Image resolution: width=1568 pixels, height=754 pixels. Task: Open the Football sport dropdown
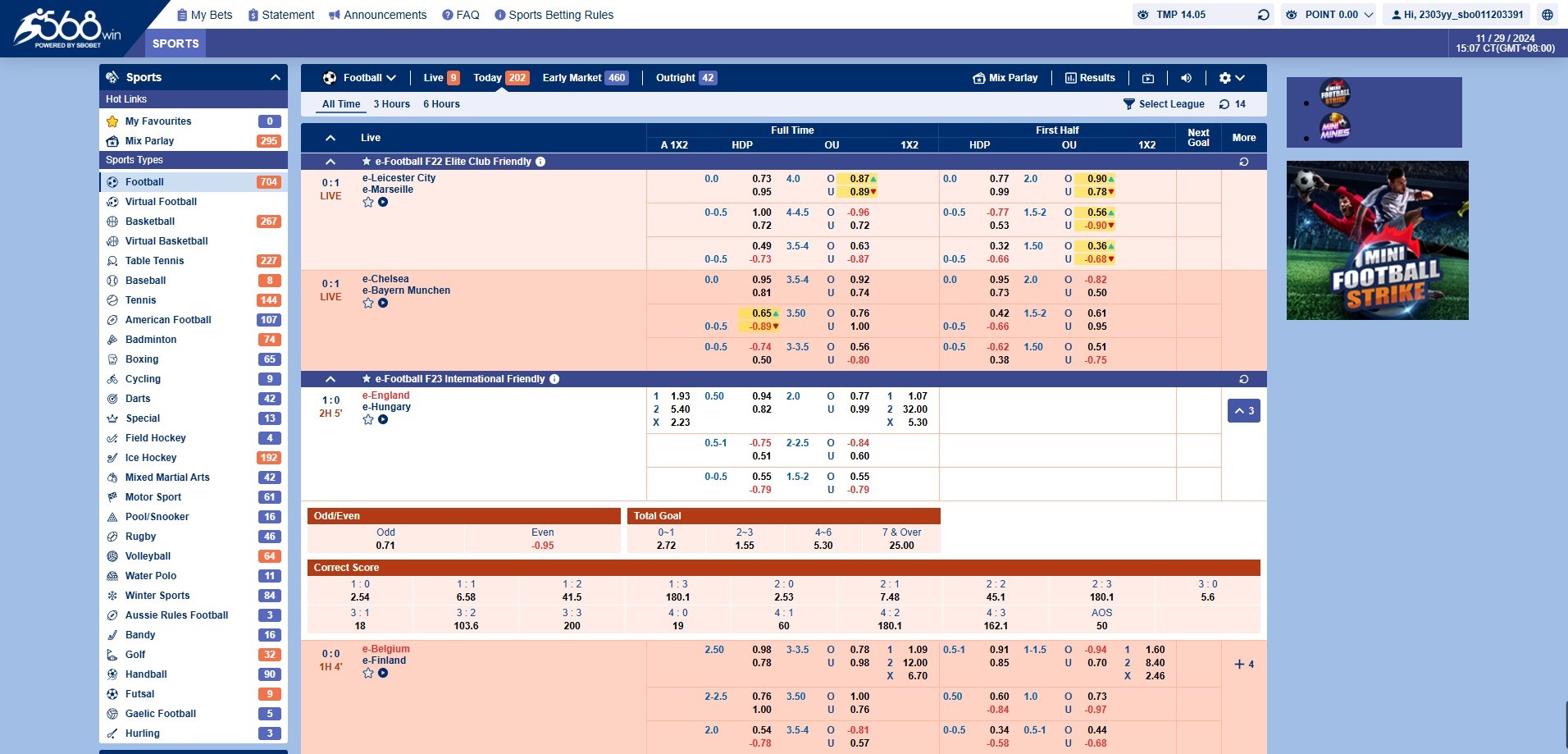pyautogui.click(x=359, y=78)
